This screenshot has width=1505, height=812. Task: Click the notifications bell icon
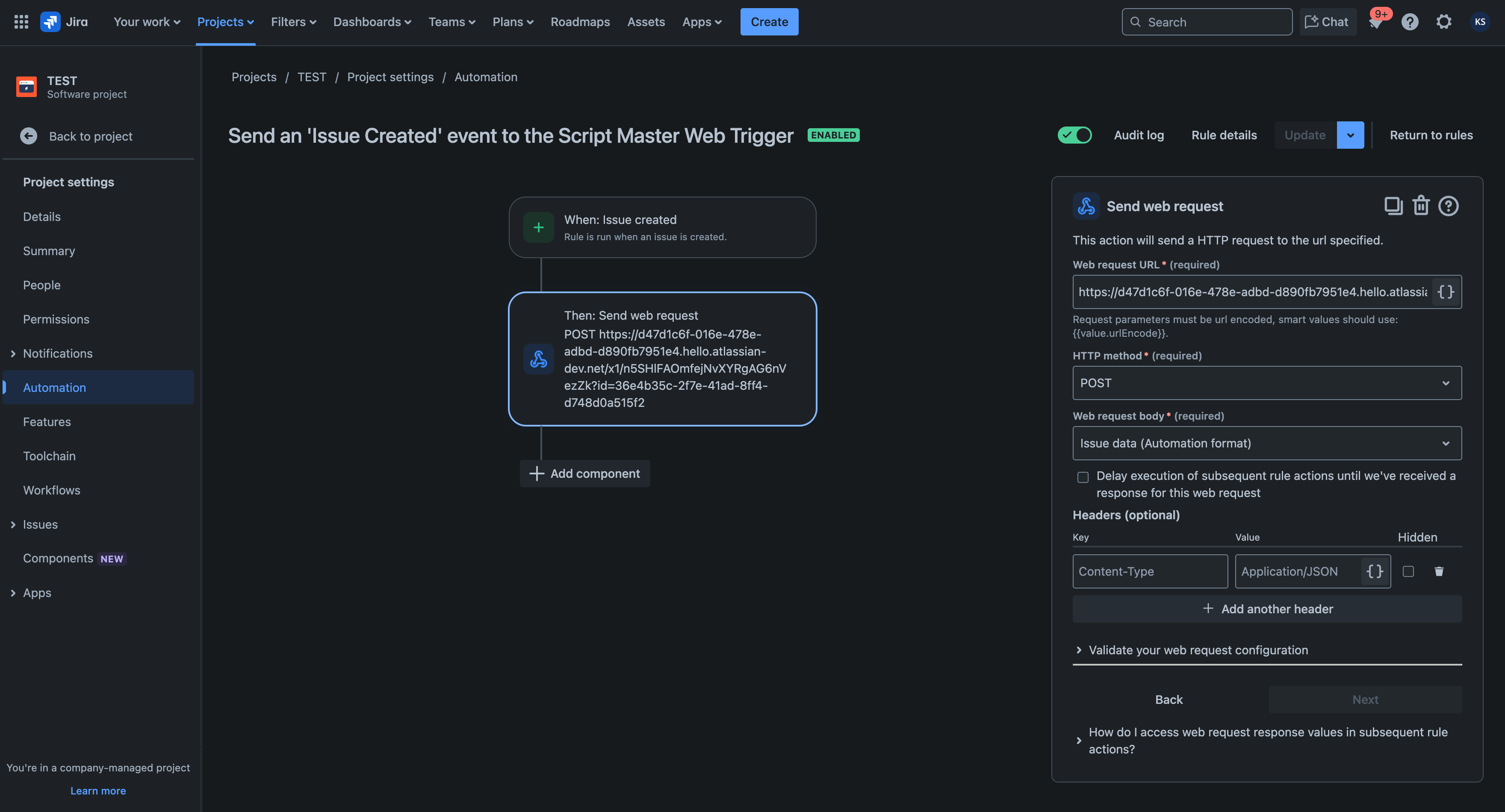(x=1375, y=22)
